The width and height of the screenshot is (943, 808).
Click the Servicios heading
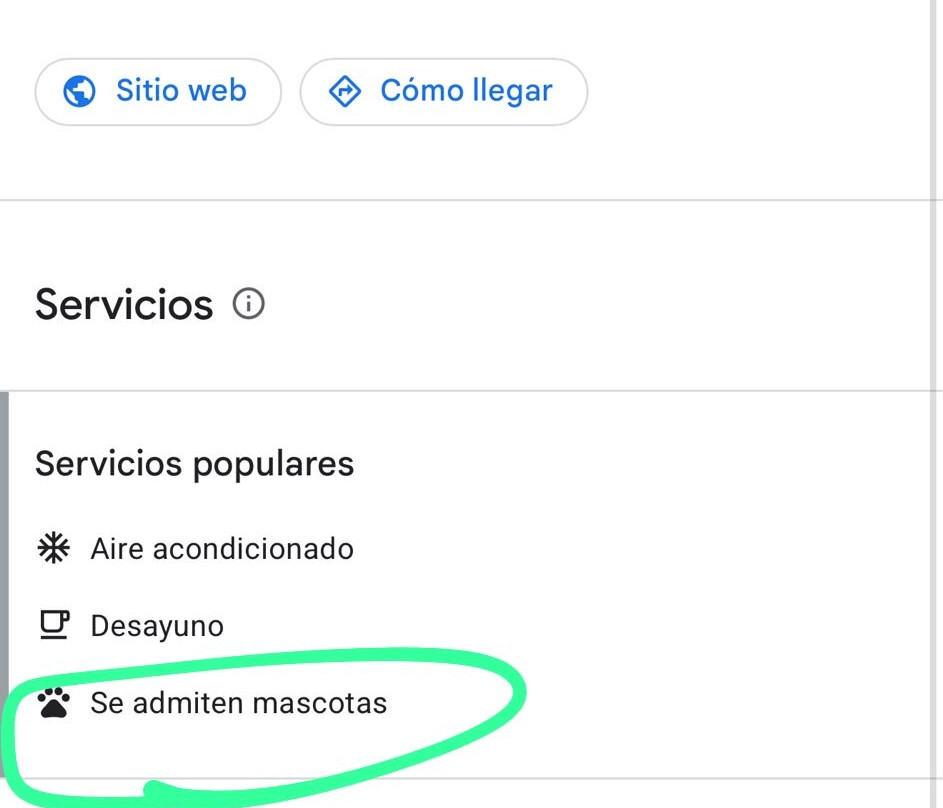tap(124, 304)
